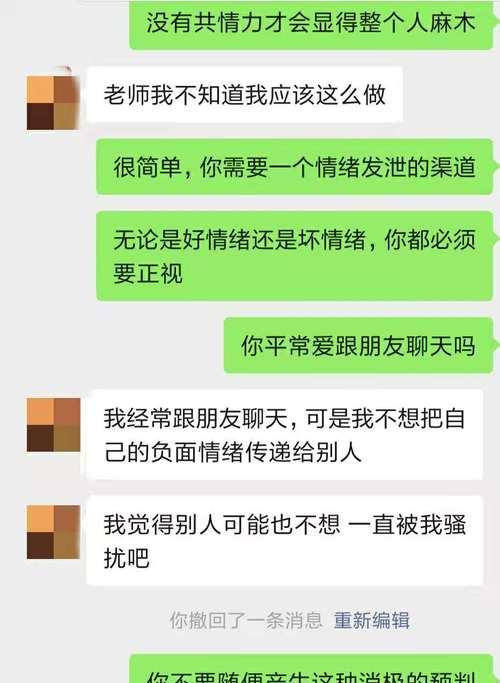
Task: Click 己的负面情绪传递给别人 text line
Action: click(233, 452)
